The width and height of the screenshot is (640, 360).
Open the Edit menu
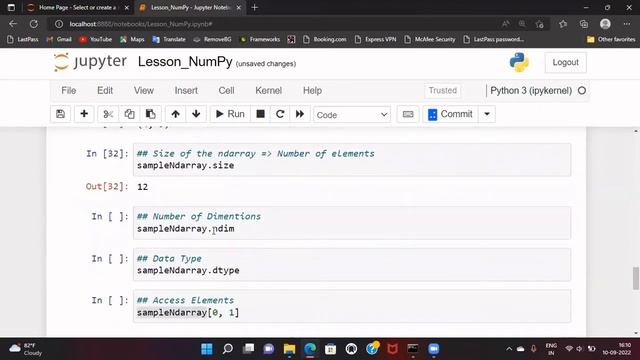tap(105, 91)
